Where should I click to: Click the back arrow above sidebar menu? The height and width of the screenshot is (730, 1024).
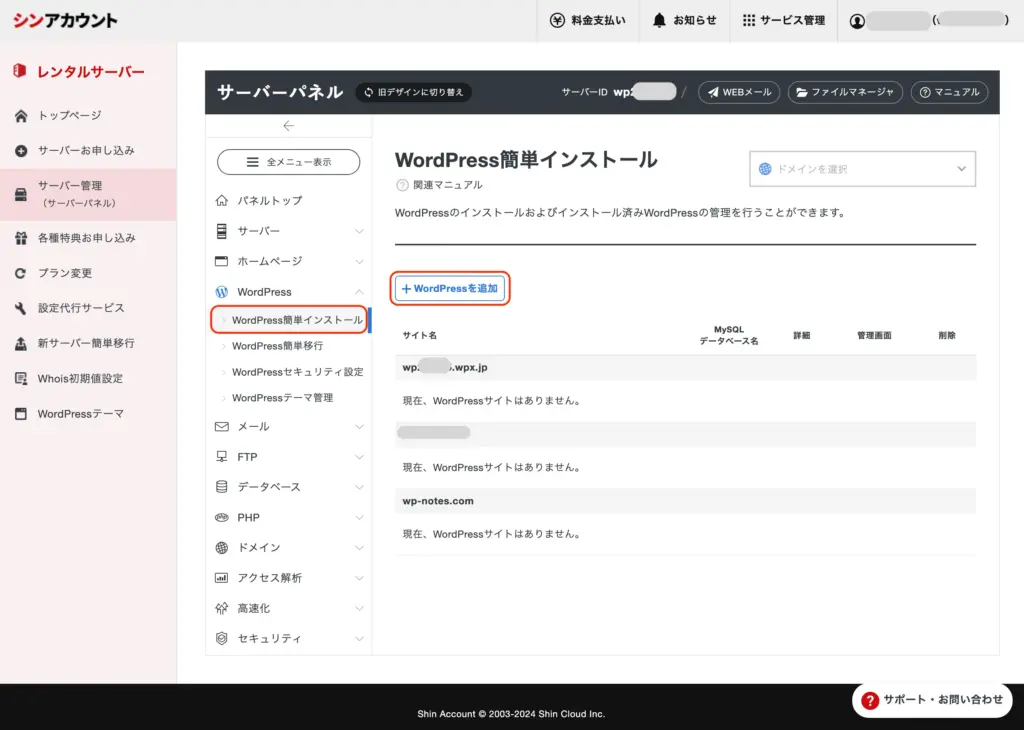click(x=288, y=126)
